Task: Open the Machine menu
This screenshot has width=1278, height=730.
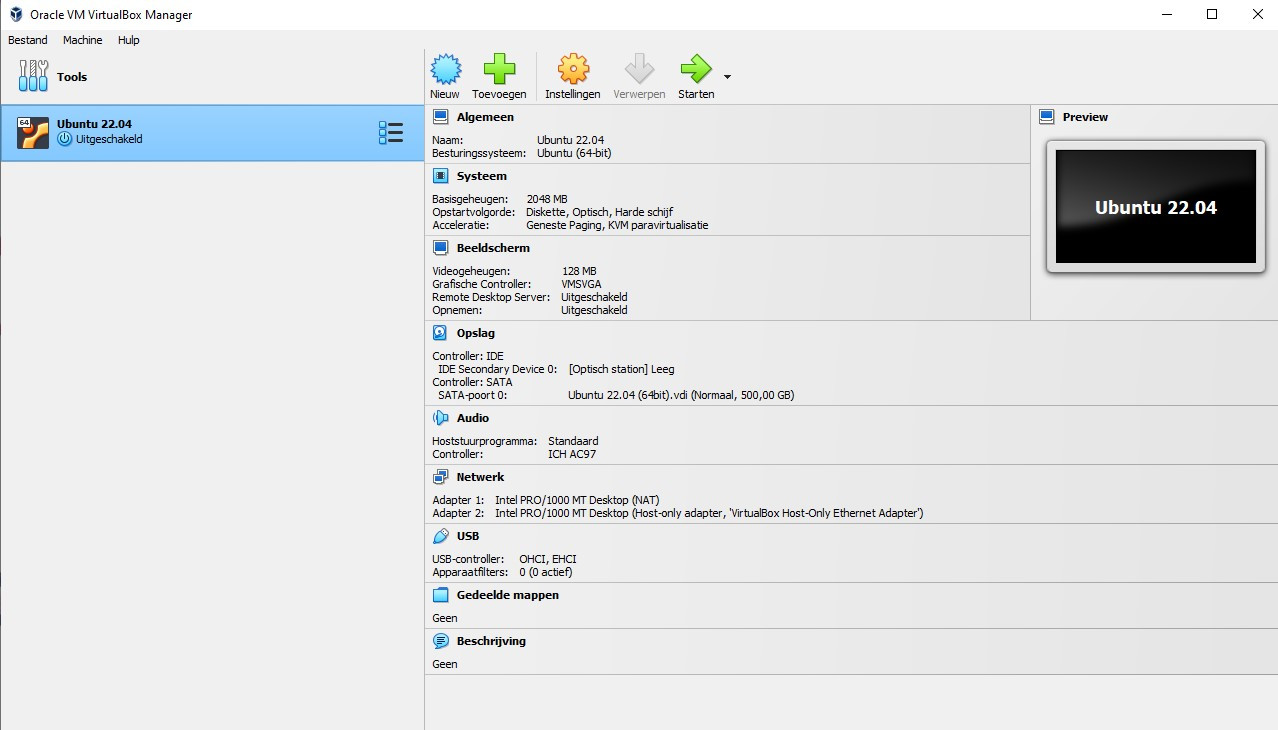Action: tap(82, 40)
